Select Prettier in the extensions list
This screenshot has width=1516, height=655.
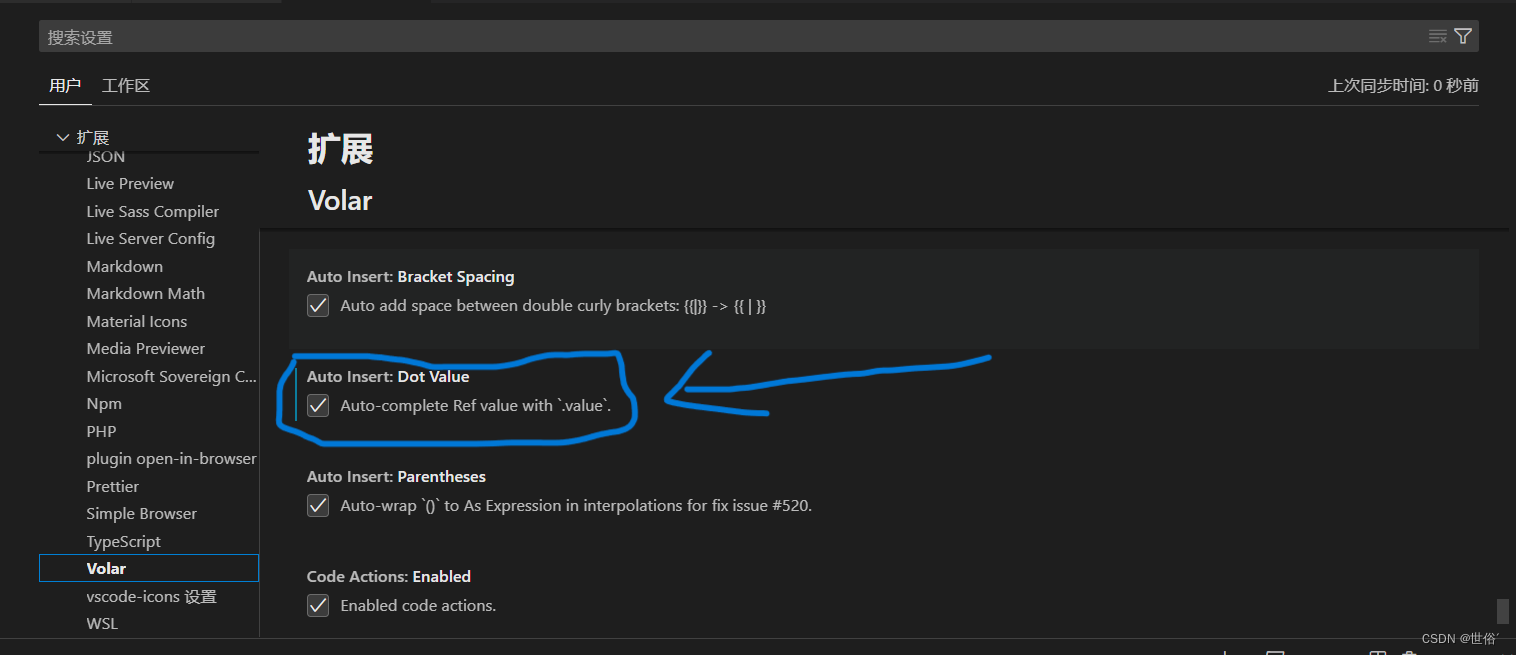tap(112, 486)
